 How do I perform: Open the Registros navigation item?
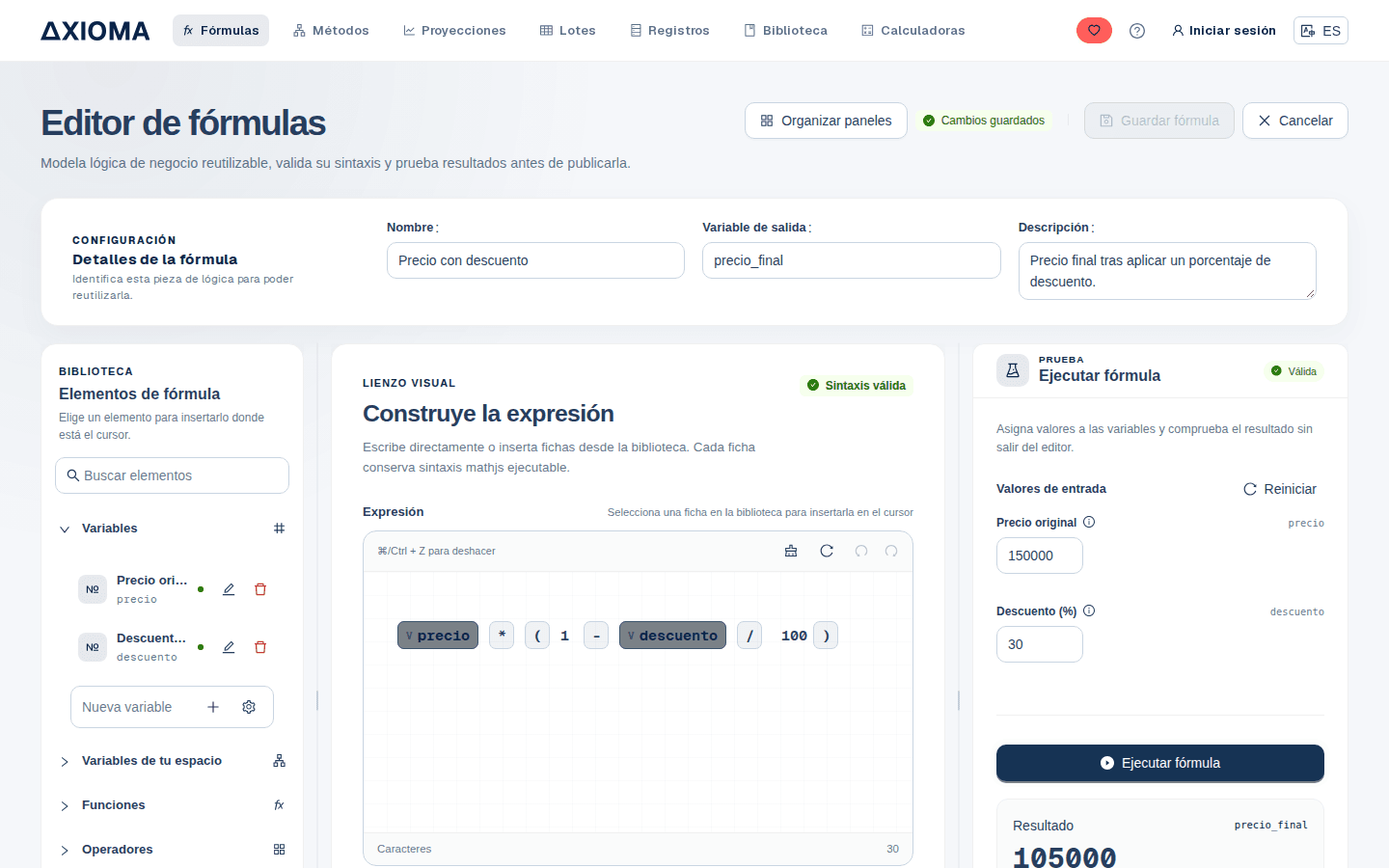click(x=669, y=31)
